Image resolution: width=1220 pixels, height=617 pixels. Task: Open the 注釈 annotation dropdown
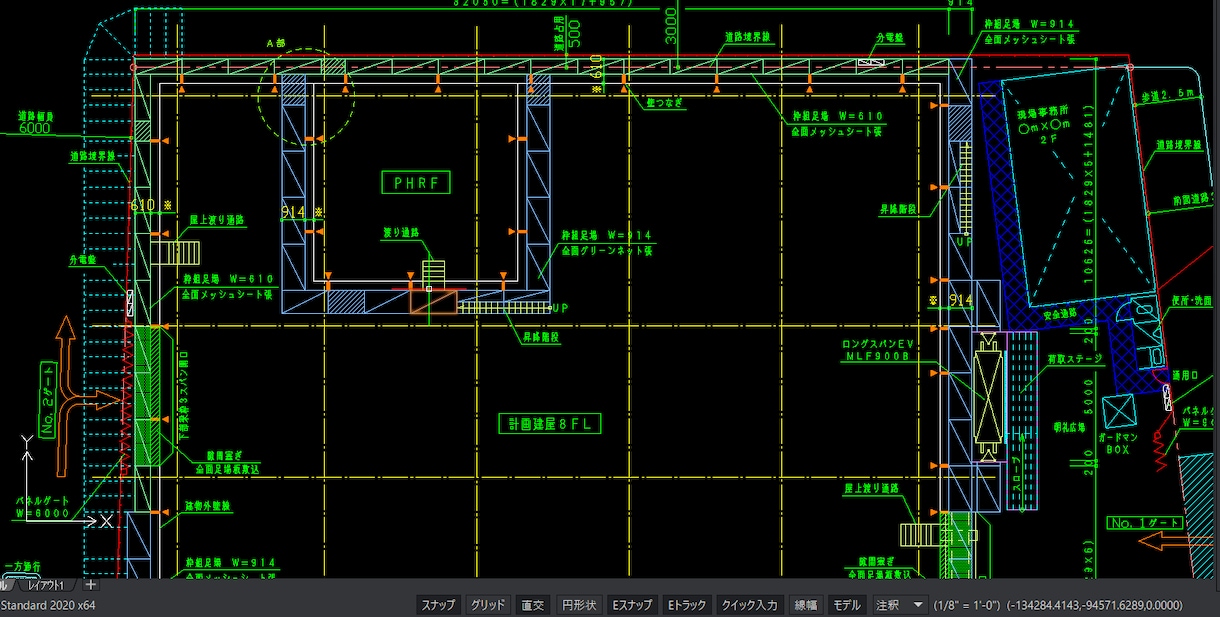pyautogui.click(x=888, y=605)
